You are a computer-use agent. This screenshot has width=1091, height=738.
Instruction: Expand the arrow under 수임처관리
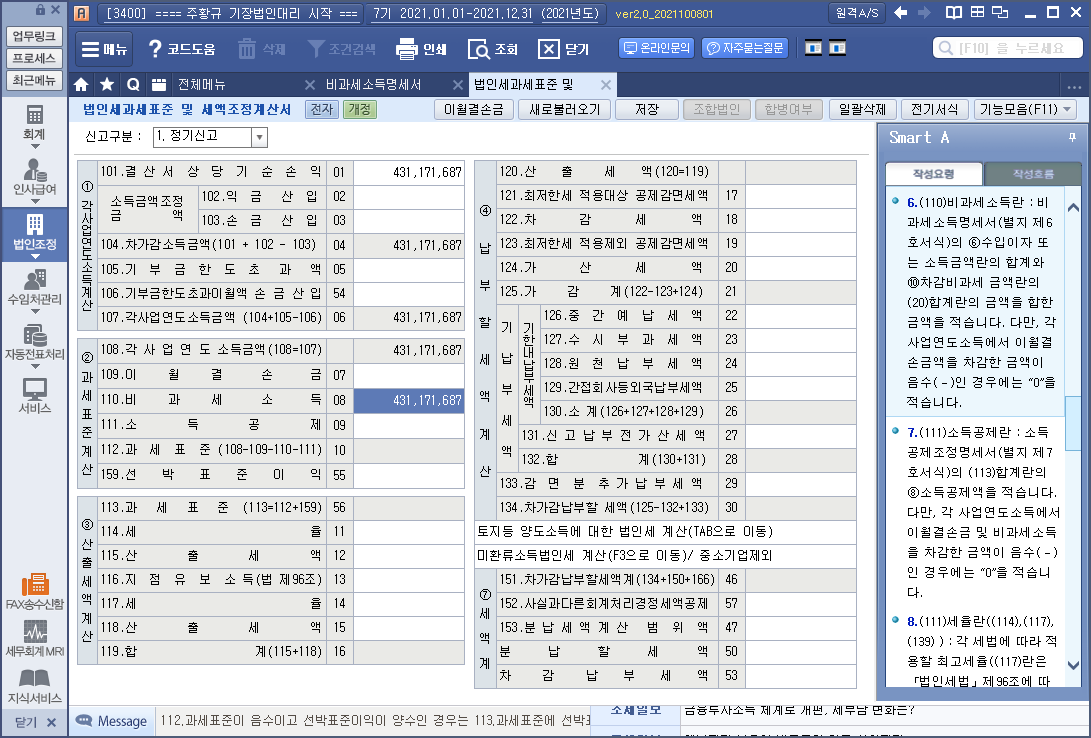34,311
